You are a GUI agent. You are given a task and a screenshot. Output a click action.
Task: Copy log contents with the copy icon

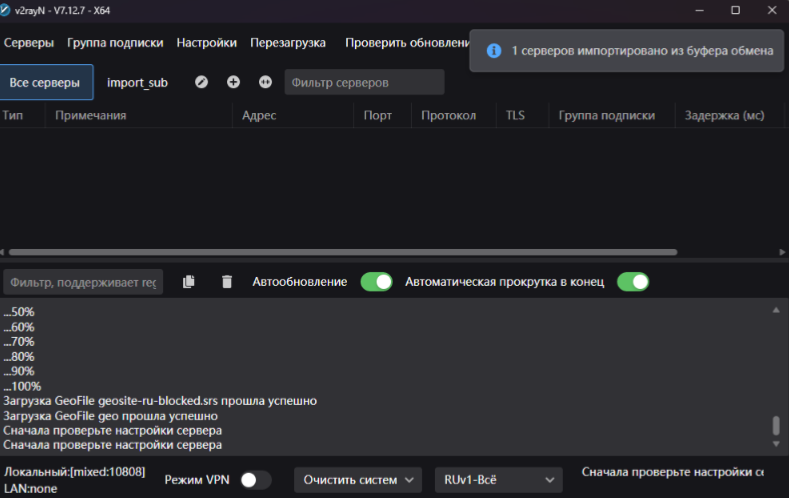click(189, 282)
